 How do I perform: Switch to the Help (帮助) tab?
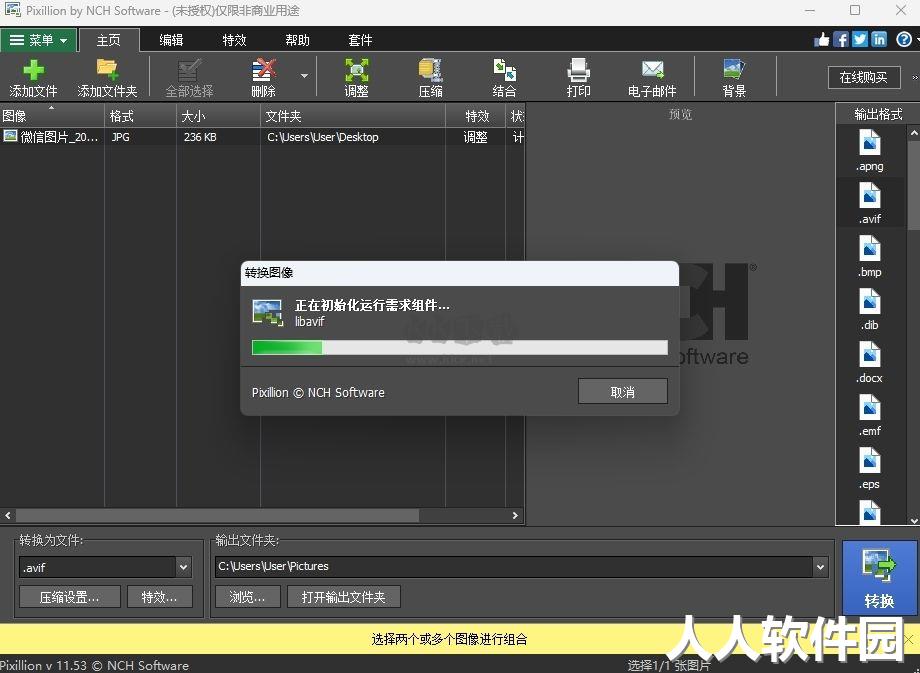tap(297, 40)
